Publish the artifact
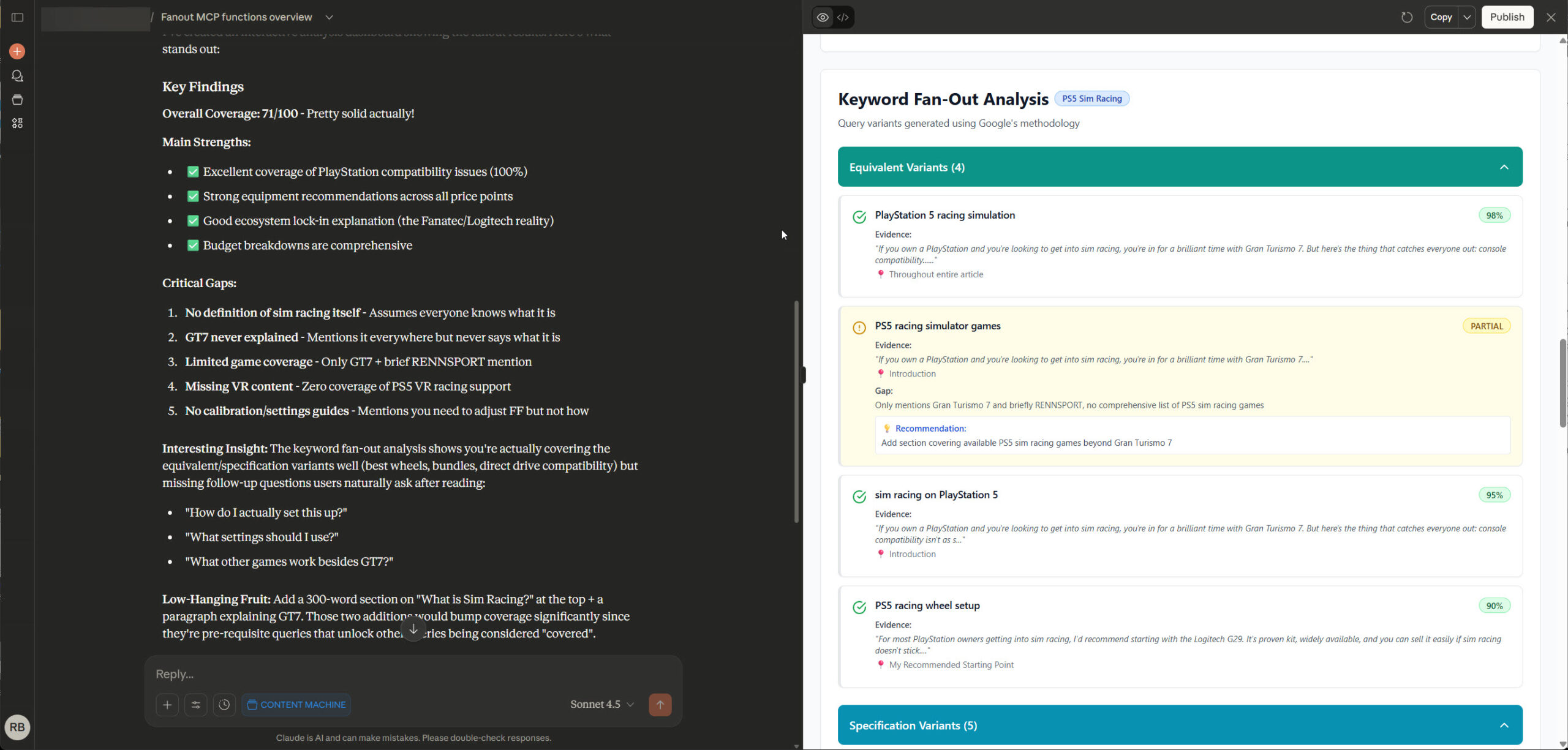Image resolution: width=1568 pixels, height=750 pixels. tap(1507, 17)
